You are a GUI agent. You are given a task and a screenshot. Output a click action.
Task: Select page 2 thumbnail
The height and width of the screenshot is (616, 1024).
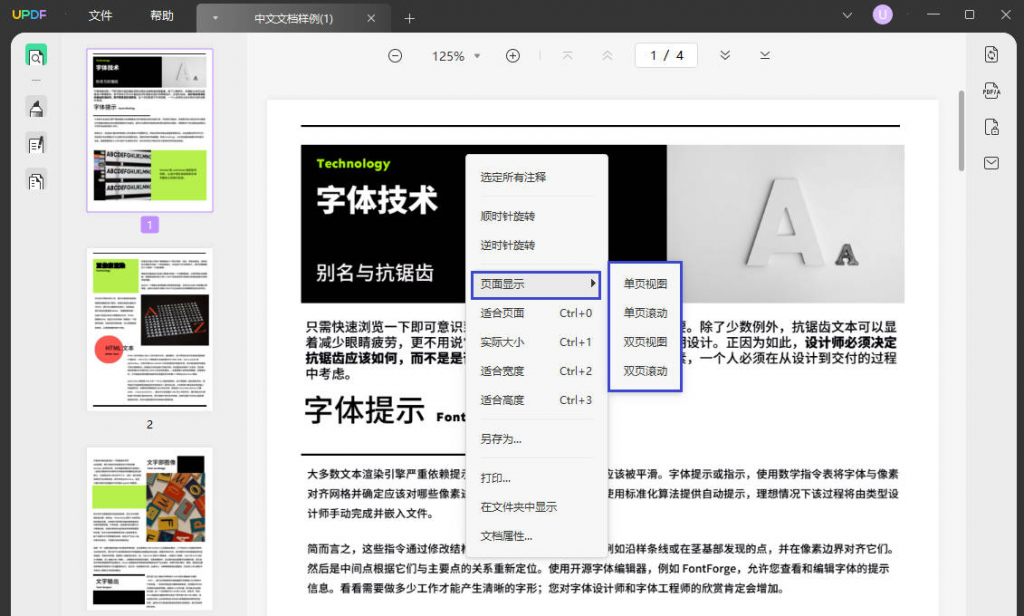click(x=149, y=329)
